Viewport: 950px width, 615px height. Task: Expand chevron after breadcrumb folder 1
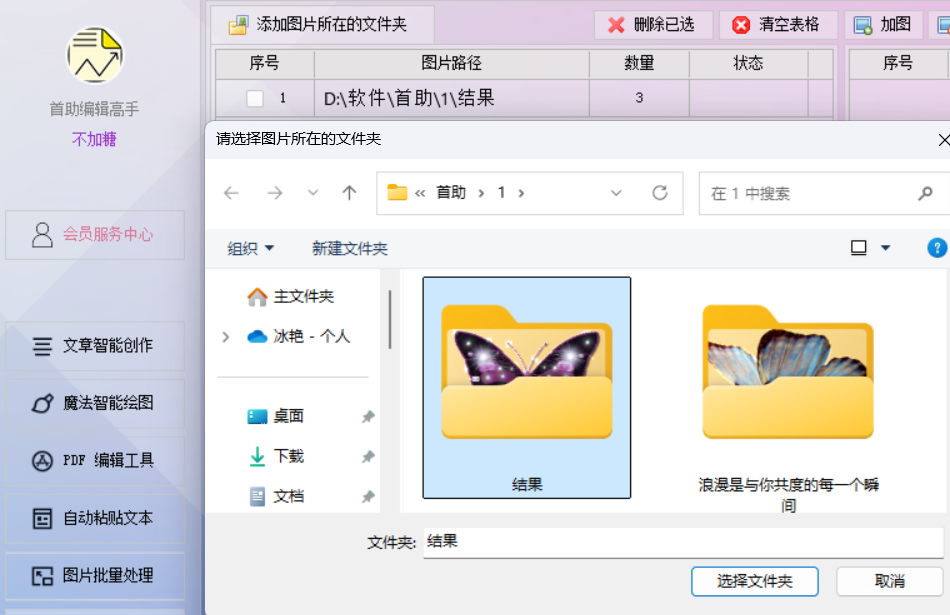pos(521,193)
